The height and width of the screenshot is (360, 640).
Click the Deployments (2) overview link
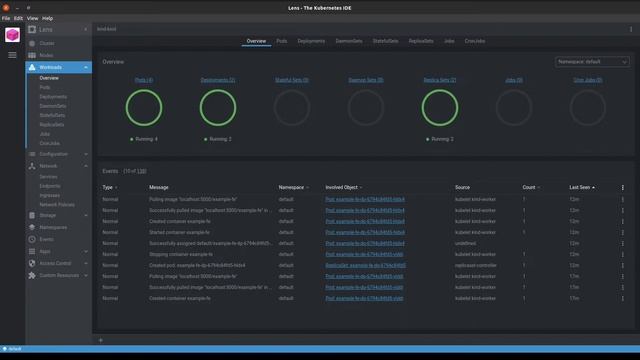[x=218, y=80]
